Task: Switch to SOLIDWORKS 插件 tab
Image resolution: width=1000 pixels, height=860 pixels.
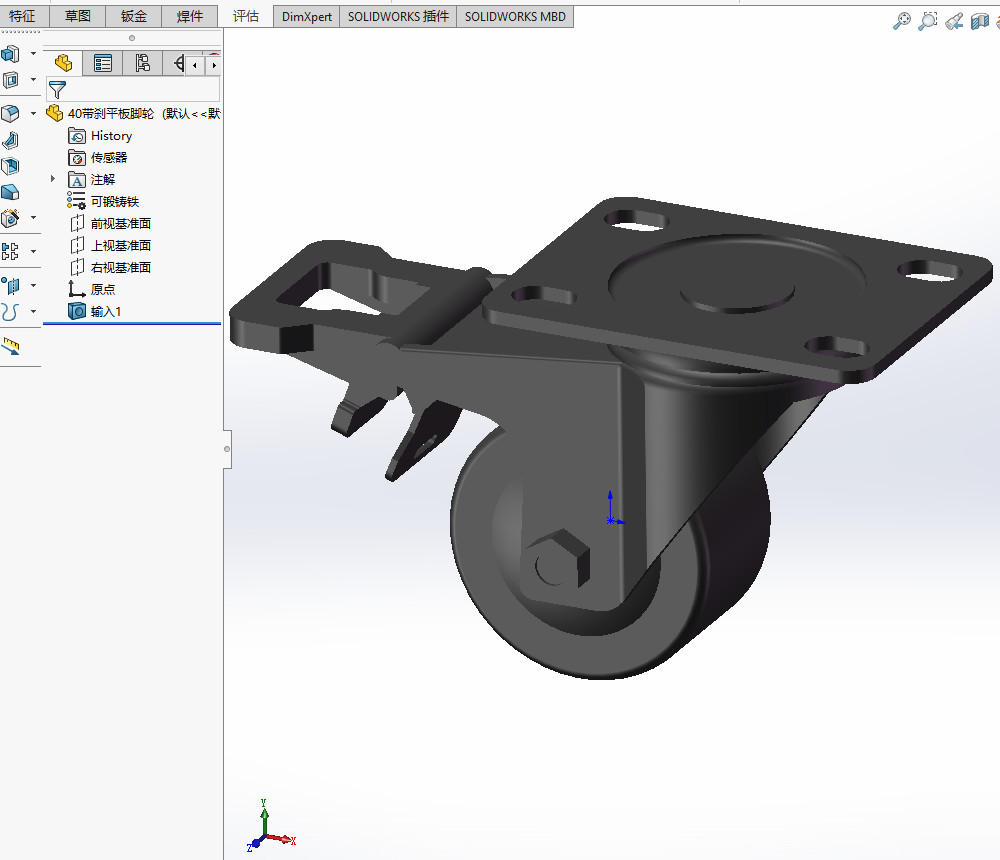Action: point(398,17)
